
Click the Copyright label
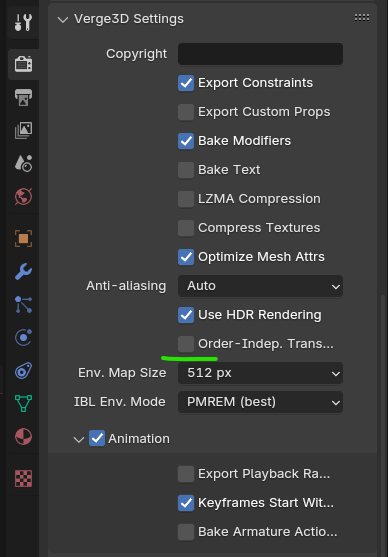pos(136,54)
